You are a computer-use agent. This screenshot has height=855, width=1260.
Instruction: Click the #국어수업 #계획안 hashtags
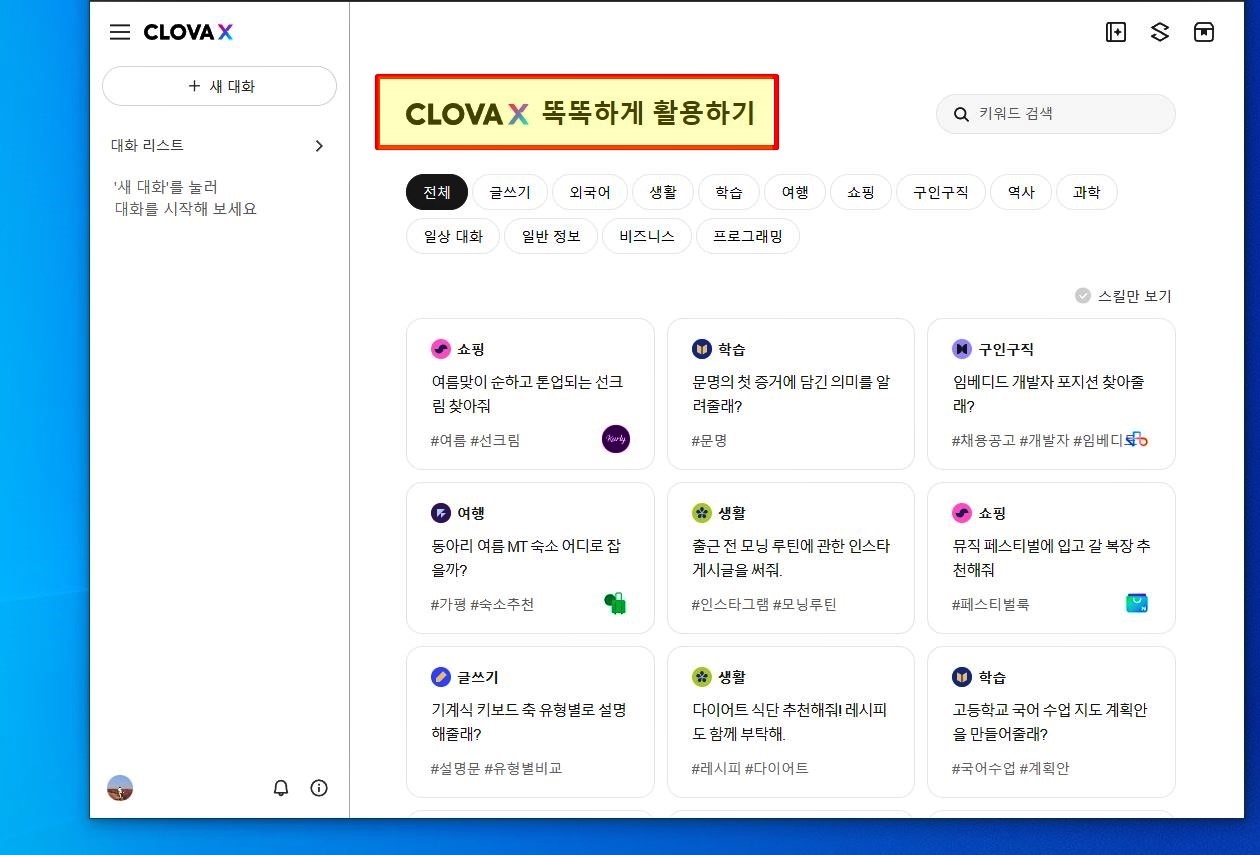pos(1011,768)
